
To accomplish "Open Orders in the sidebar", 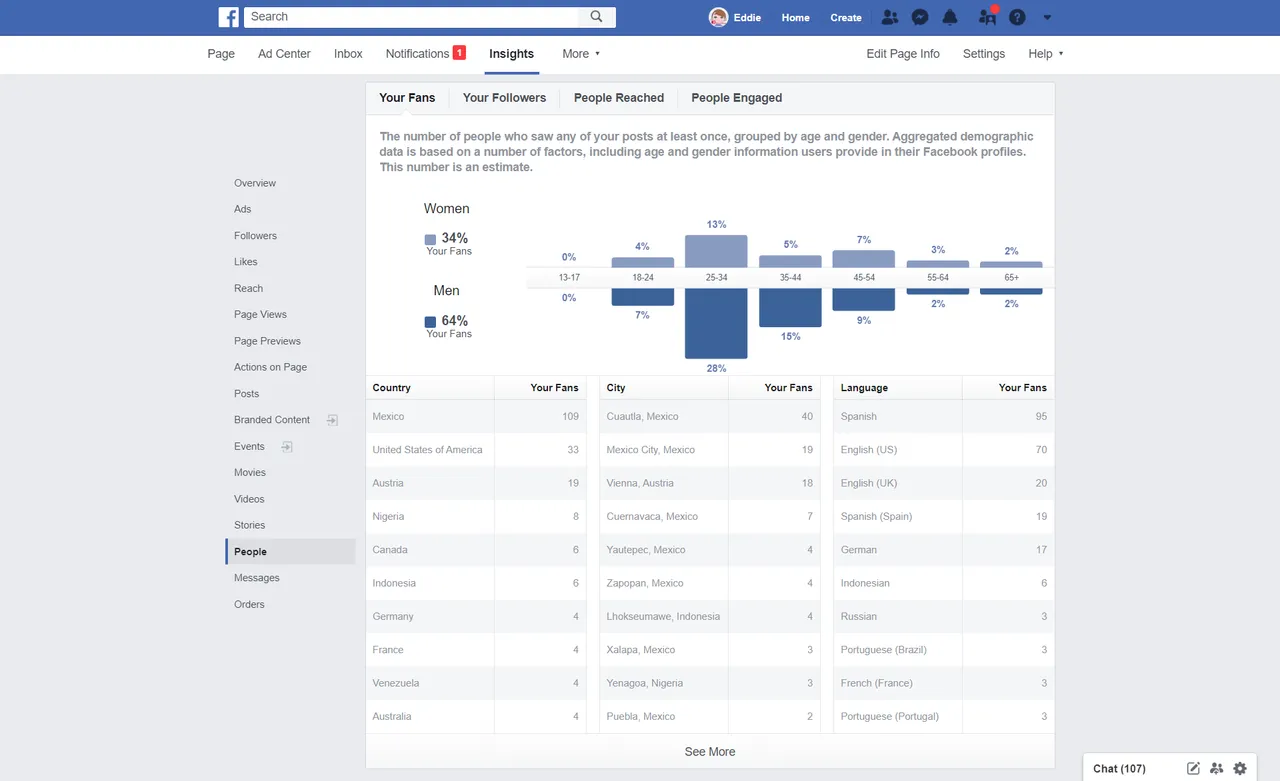I will coord(249,604).
